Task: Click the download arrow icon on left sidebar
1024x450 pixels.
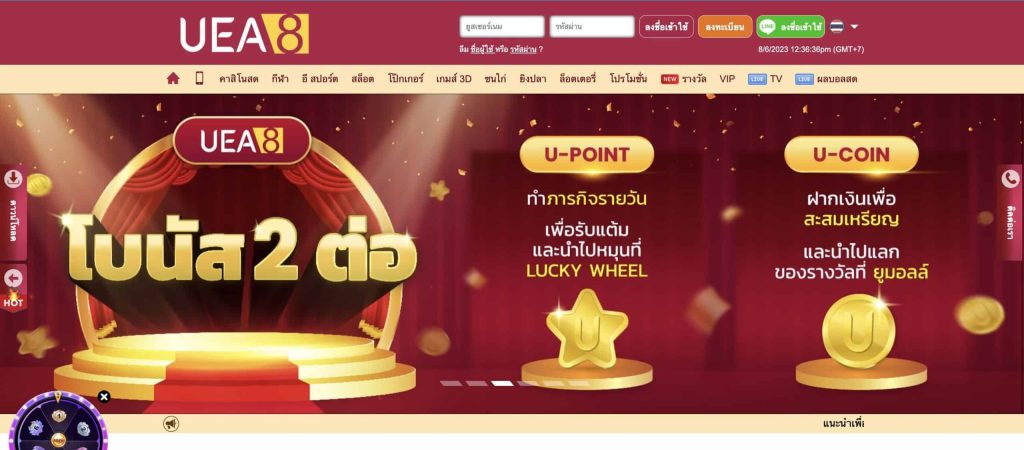Action: [13, 179]
